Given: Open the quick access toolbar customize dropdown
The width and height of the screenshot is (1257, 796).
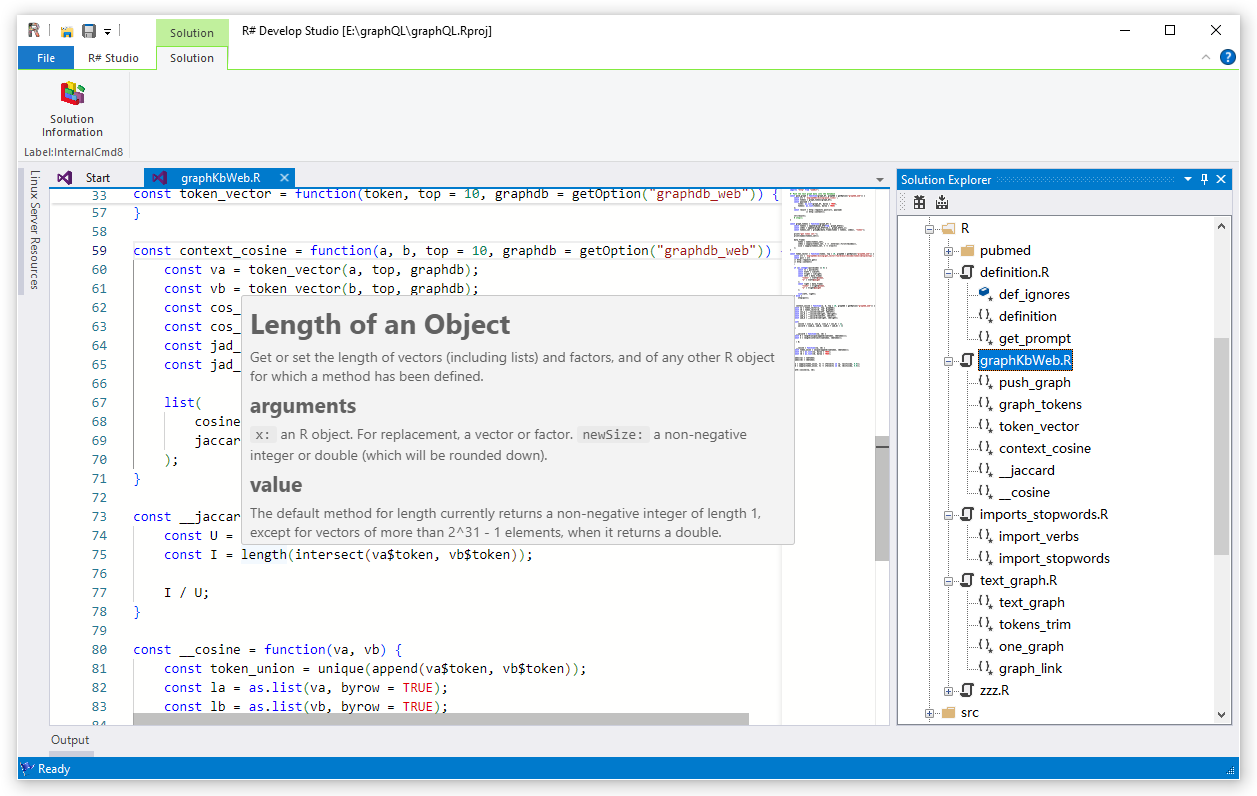Looking at the screenshot, I should [107, 32].
